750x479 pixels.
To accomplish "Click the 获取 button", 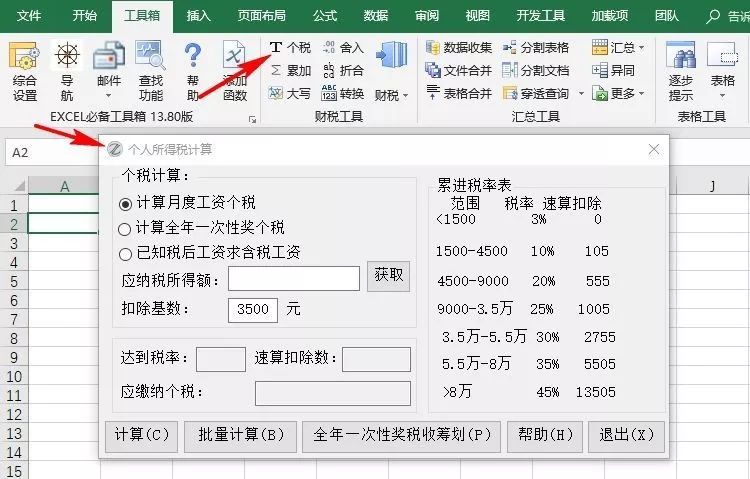I will pos(388,276).
